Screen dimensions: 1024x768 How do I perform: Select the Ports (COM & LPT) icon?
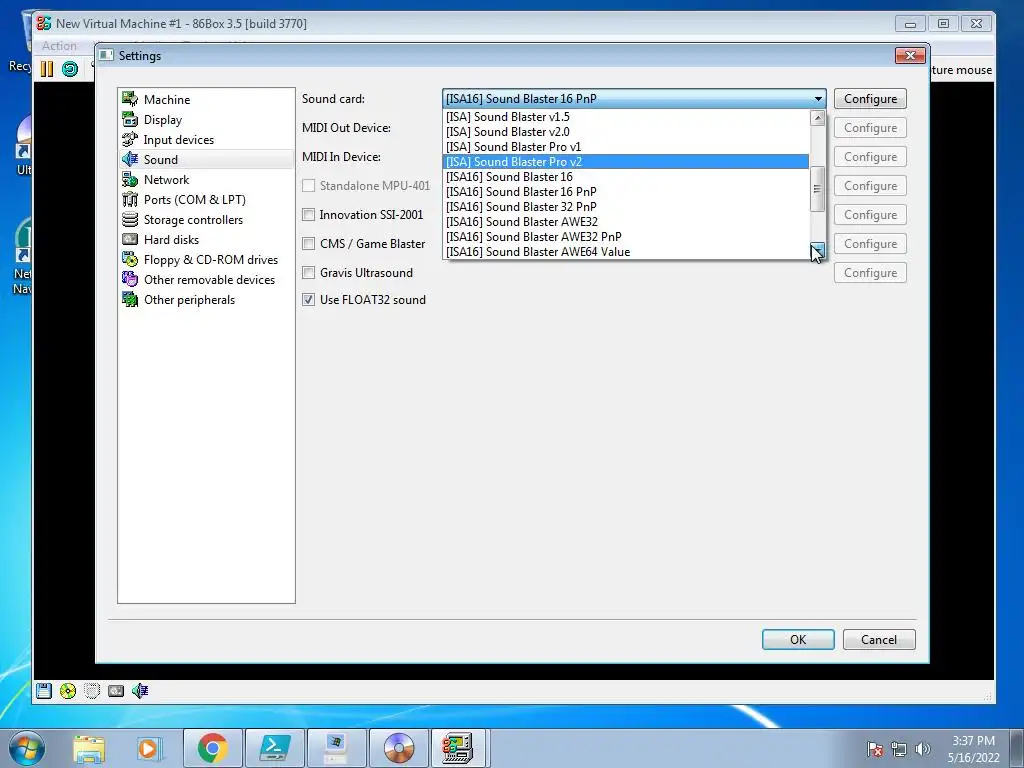[130, 200]
